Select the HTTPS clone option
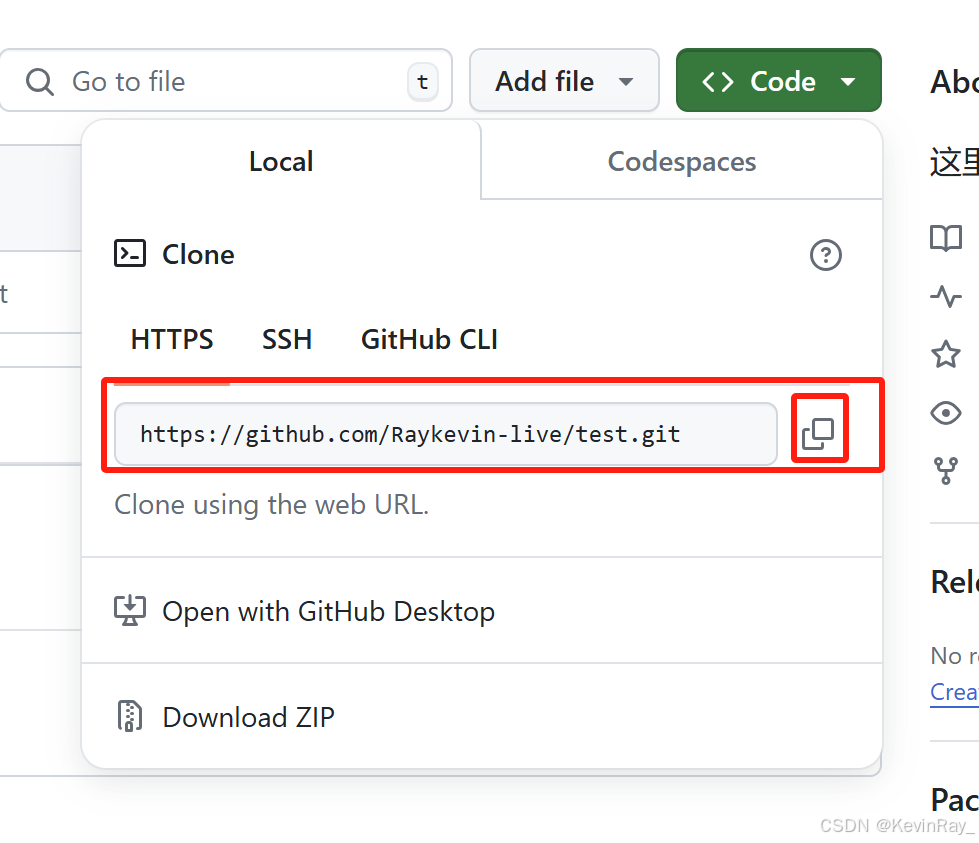The image size is (979, 843). pos(172,340)
